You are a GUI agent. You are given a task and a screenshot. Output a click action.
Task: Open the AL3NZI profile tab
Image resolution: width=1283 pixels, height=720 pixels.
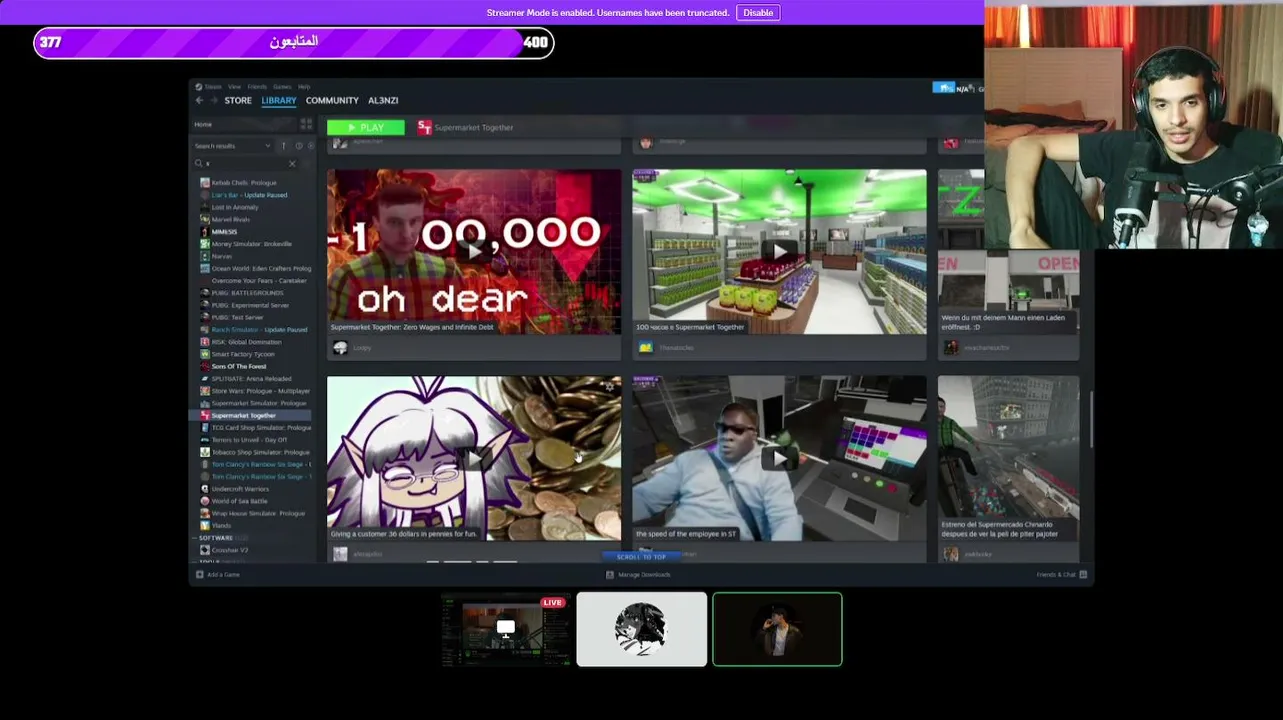click(383, 101)
